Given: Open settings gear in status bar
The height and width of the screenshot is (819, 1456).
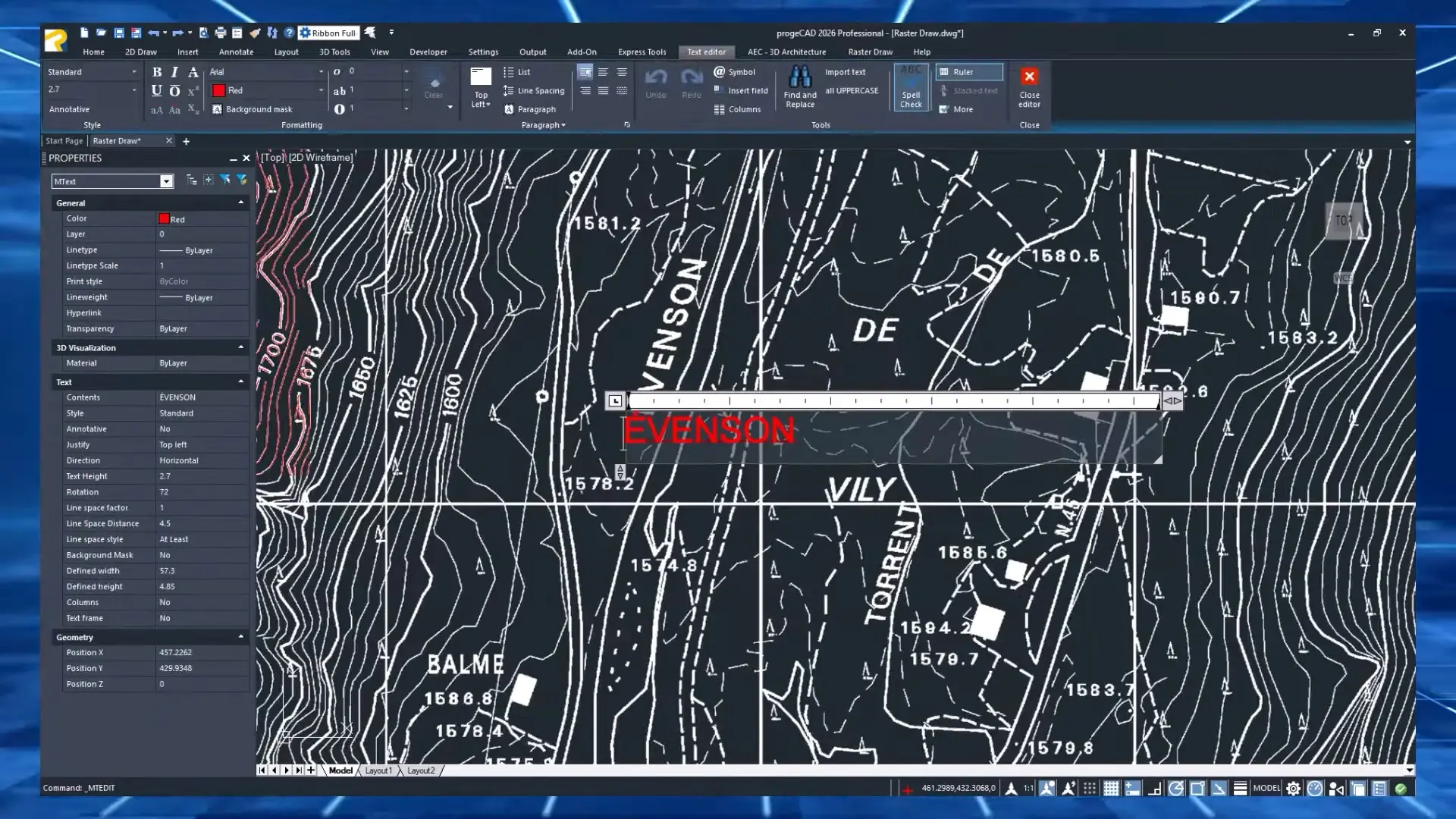Looking at the screenshot, I should pos(1294,789).
